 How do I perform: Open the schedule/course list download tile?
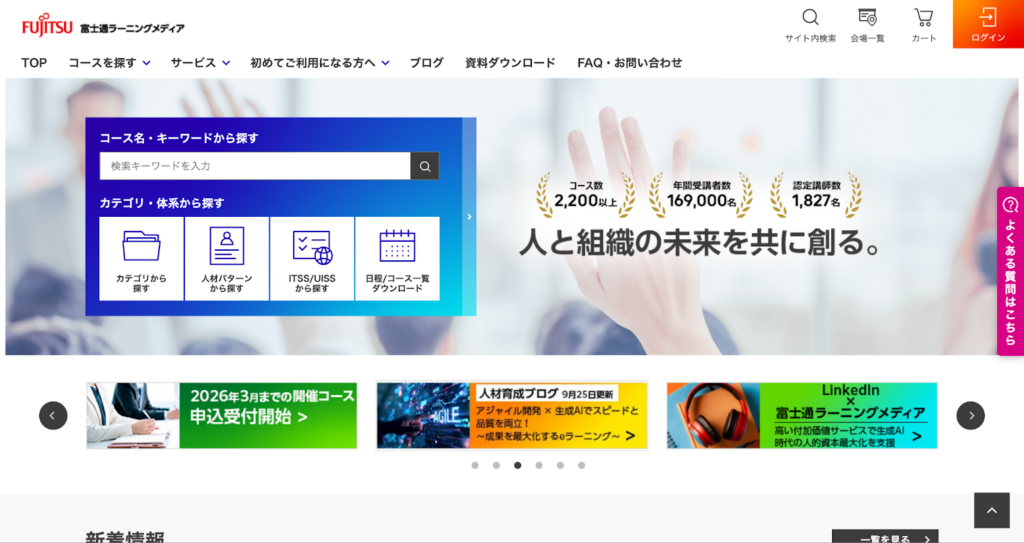[397, 258]
